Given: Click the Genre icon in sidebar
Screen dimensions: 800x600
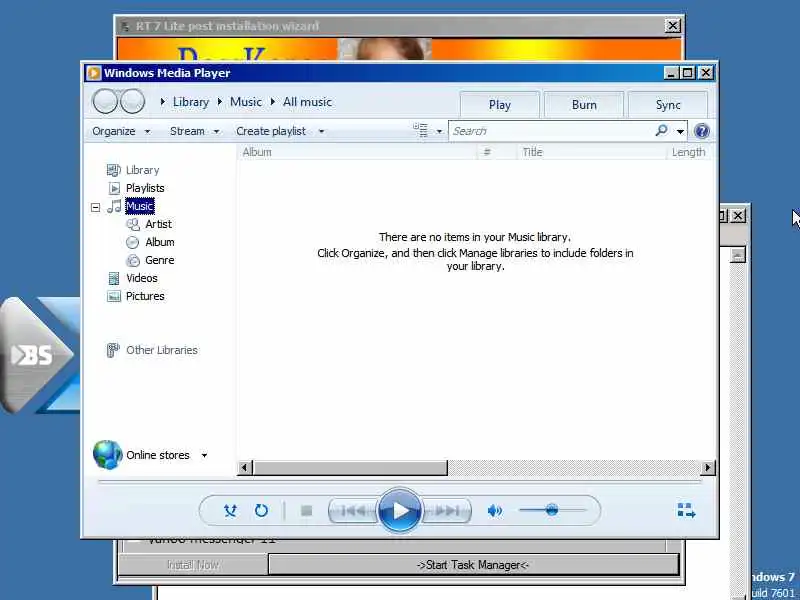Looking at the screenshot, I should 133,260.
